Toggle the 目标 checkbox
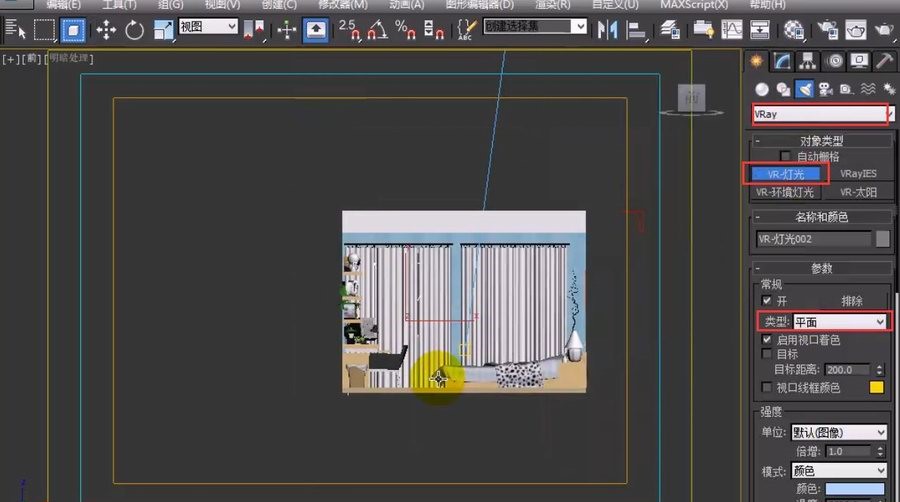Viewport: 900px width, 502px height. point(767,353)
